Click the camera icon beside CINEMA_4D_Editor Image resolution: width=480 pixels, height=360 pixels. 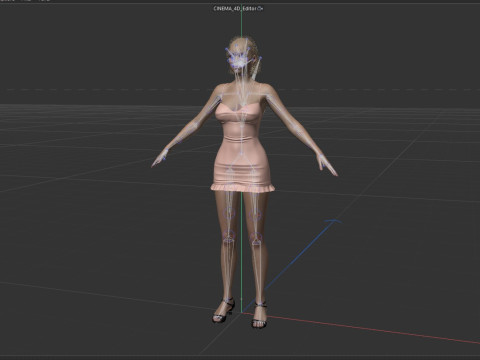[x=261, y=9]
